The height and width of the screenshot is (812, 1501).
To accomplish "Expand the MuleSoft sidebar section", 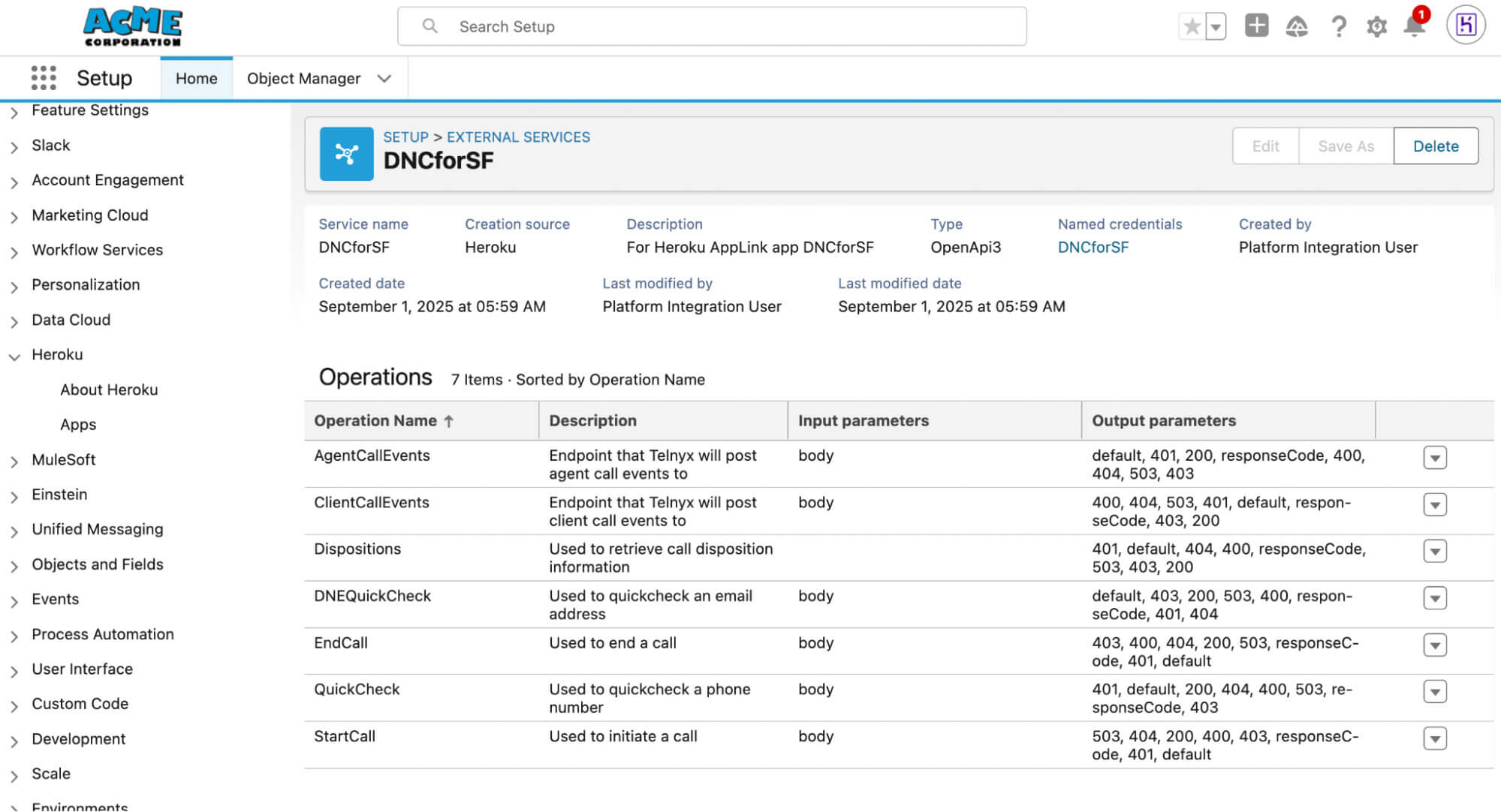I will click(14, 460).
